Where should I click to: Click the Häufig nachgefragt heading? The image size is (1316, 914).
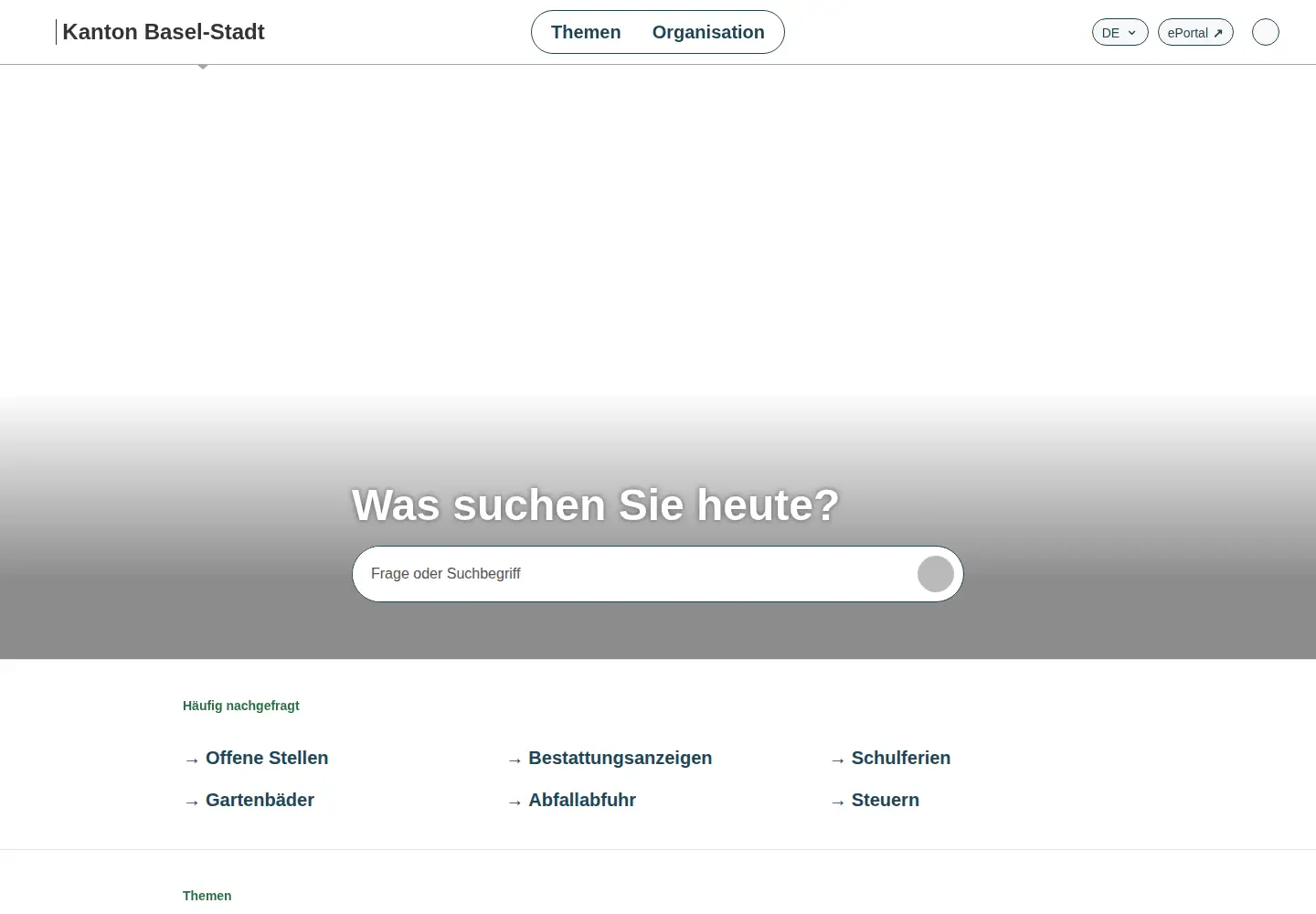pos(241,706)
